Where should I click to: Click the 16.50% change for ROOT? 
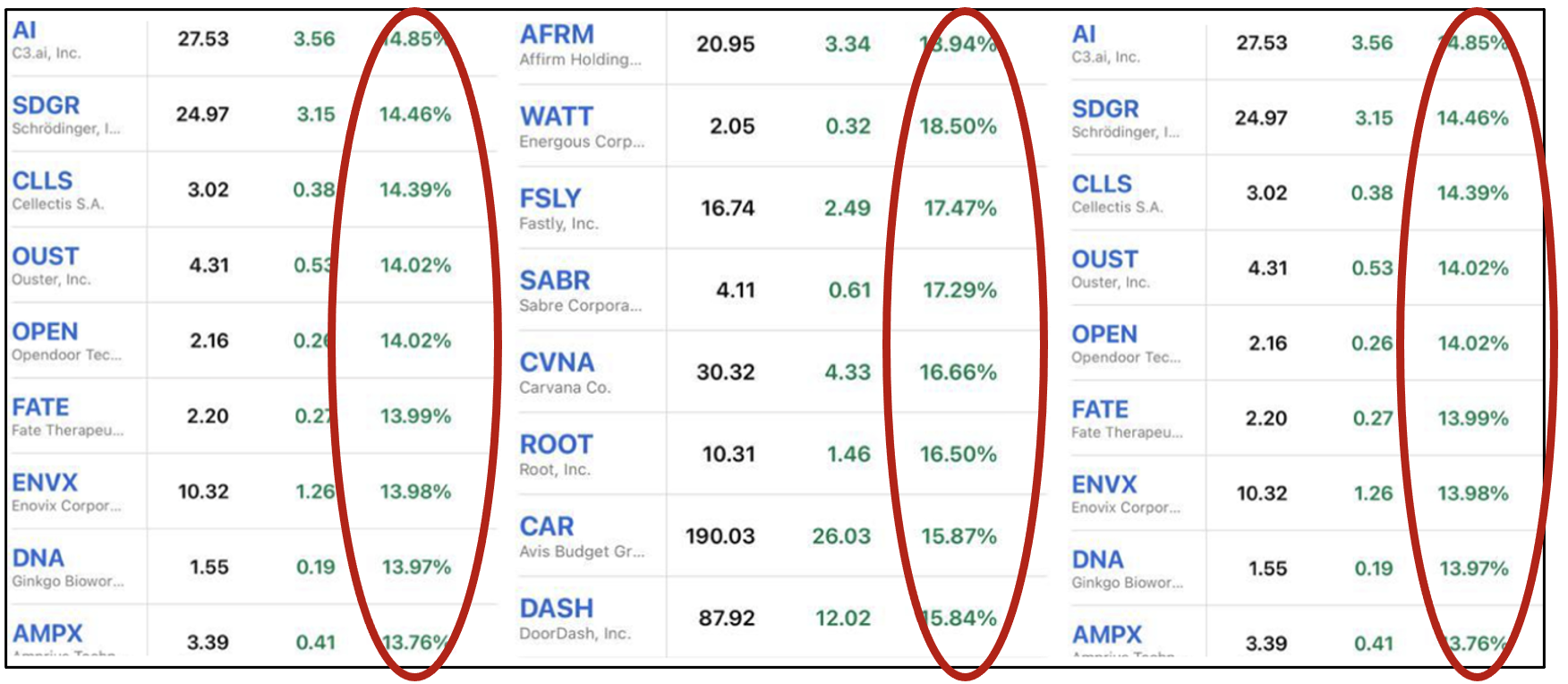click(959, 455)
